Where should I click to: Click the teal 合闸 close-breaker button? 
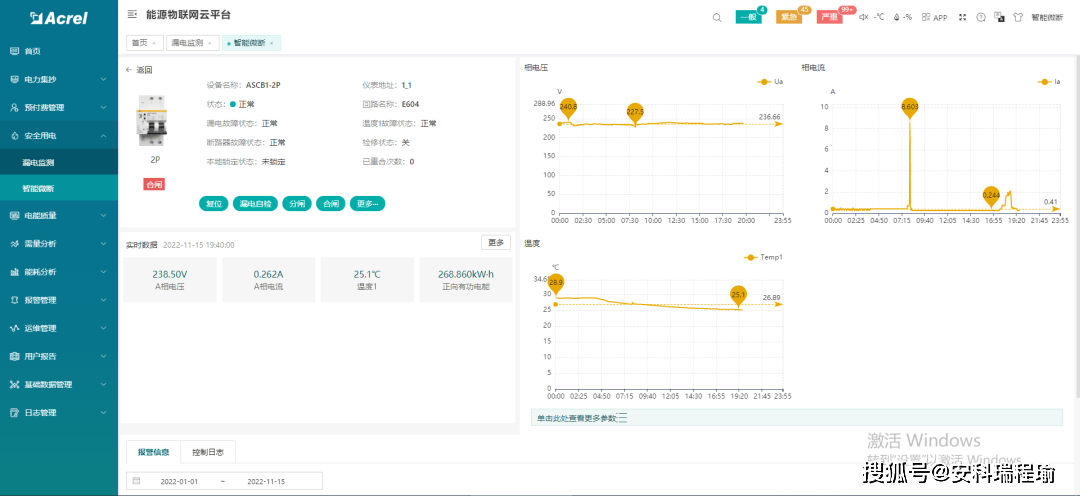click(x=331, y=204)
